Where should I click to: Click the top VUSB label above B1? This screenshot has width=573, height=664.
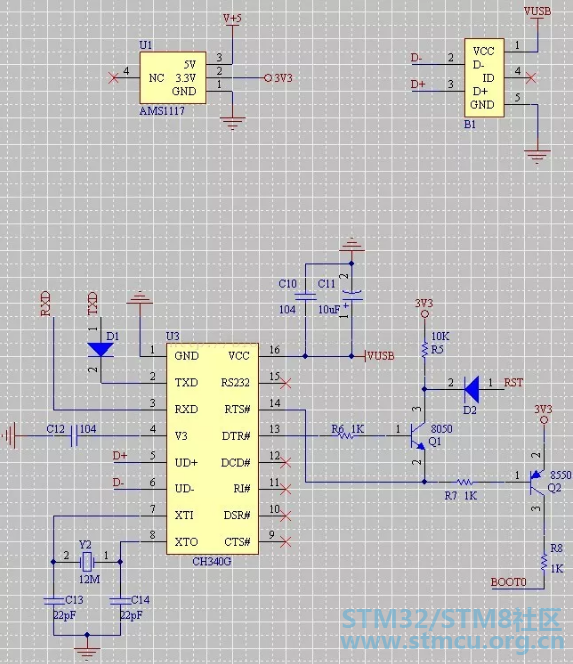tap(537, 11)
